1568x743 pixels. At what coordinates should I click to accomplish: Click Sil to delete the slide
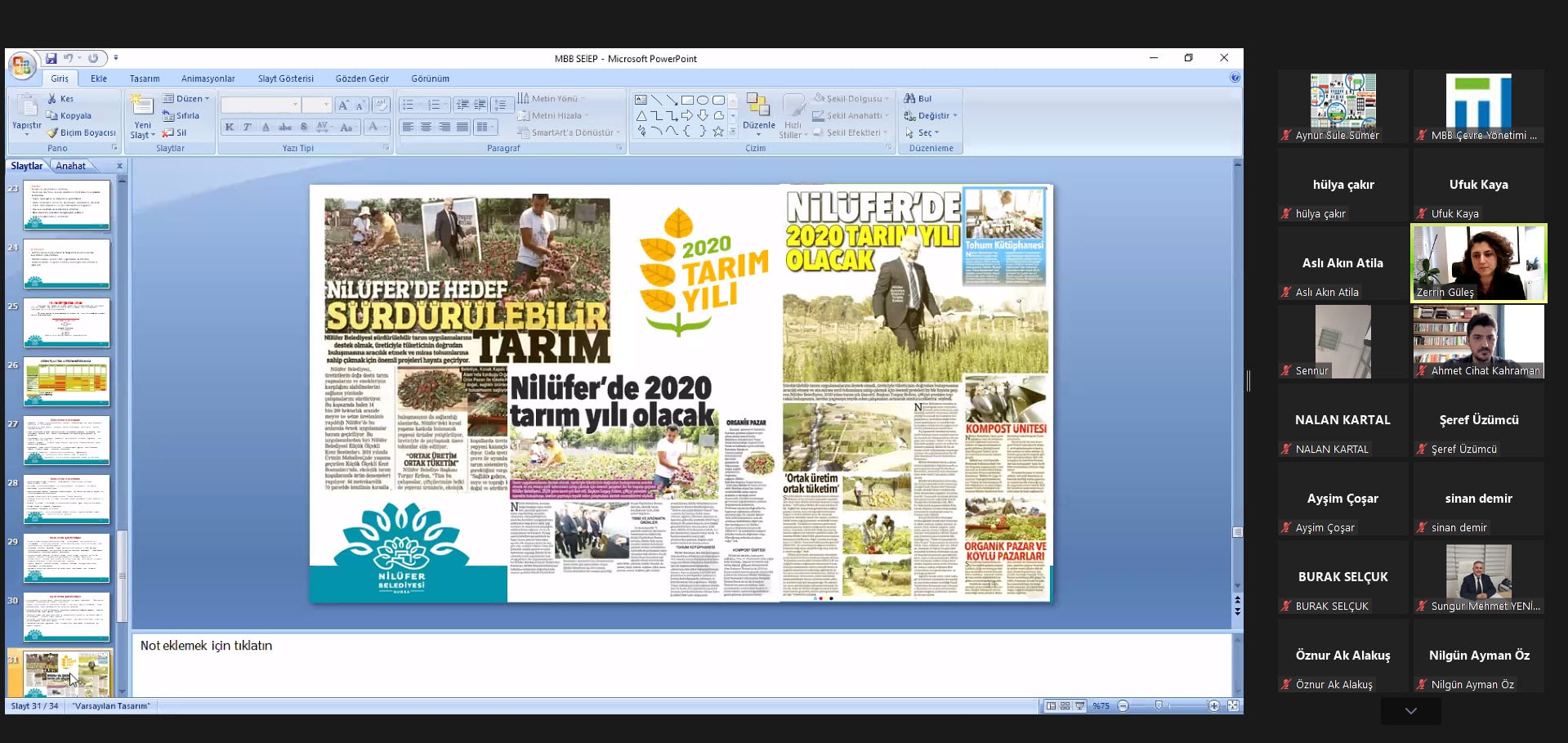tap(174, 132)
